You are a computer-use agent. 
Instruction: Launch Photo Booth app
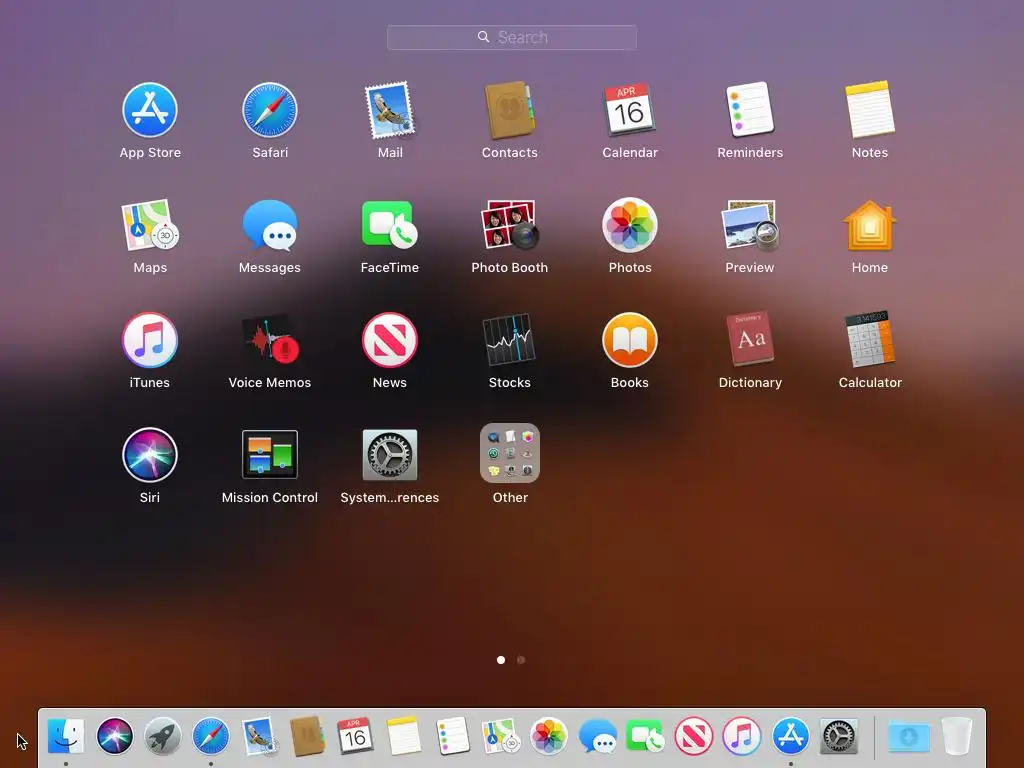(509, 225)
